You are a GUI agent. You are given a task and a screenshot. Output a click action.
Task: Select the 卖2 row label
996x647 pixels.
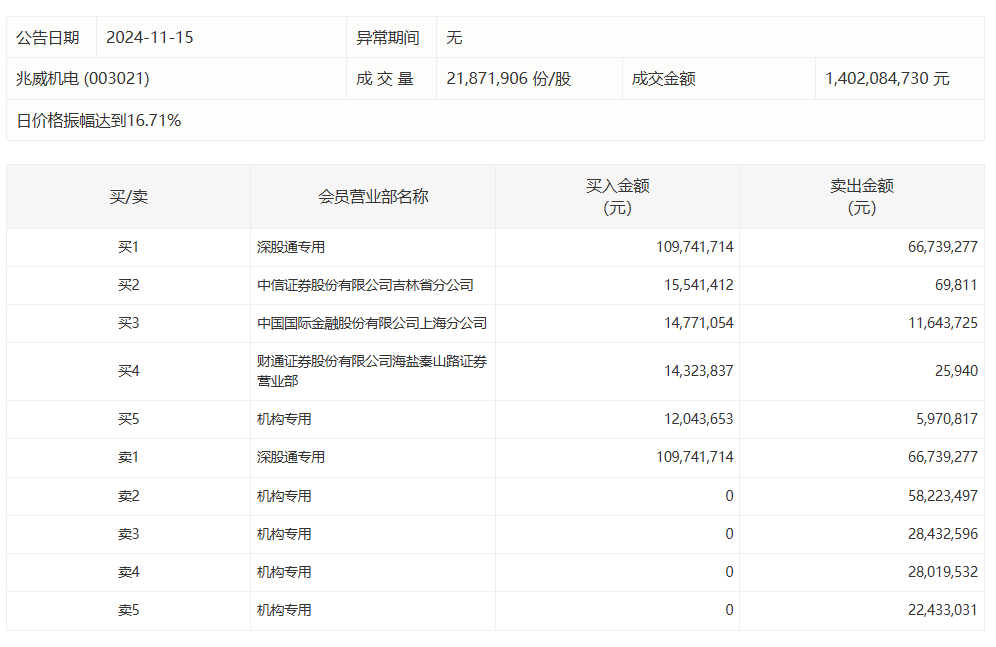click(128, 496)
